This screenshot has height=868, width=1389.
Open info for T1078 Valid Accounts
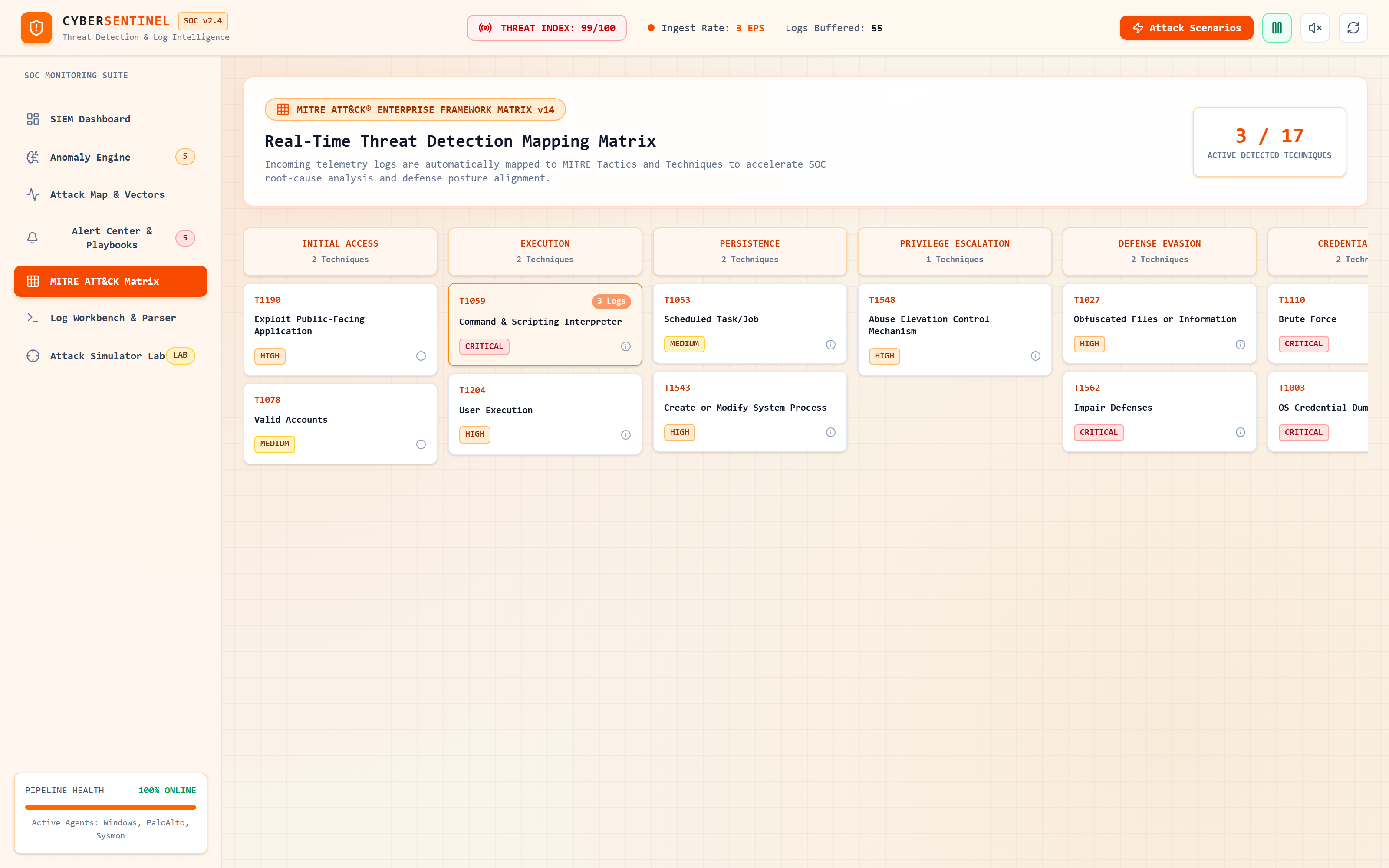point(421,444)
